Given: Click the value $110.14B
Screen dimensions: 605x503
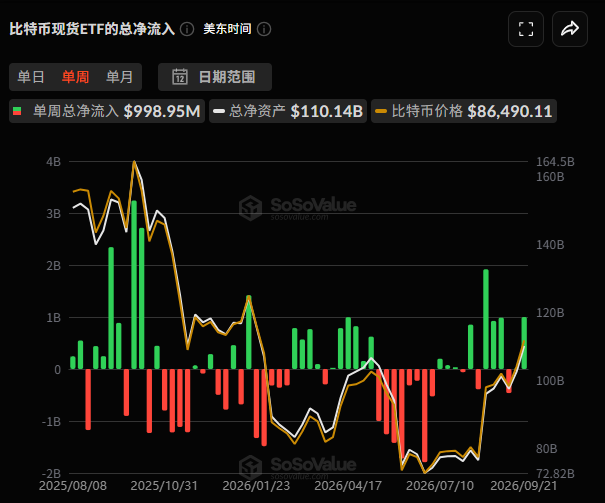Looking at the screenshot, I should point(327,111).
